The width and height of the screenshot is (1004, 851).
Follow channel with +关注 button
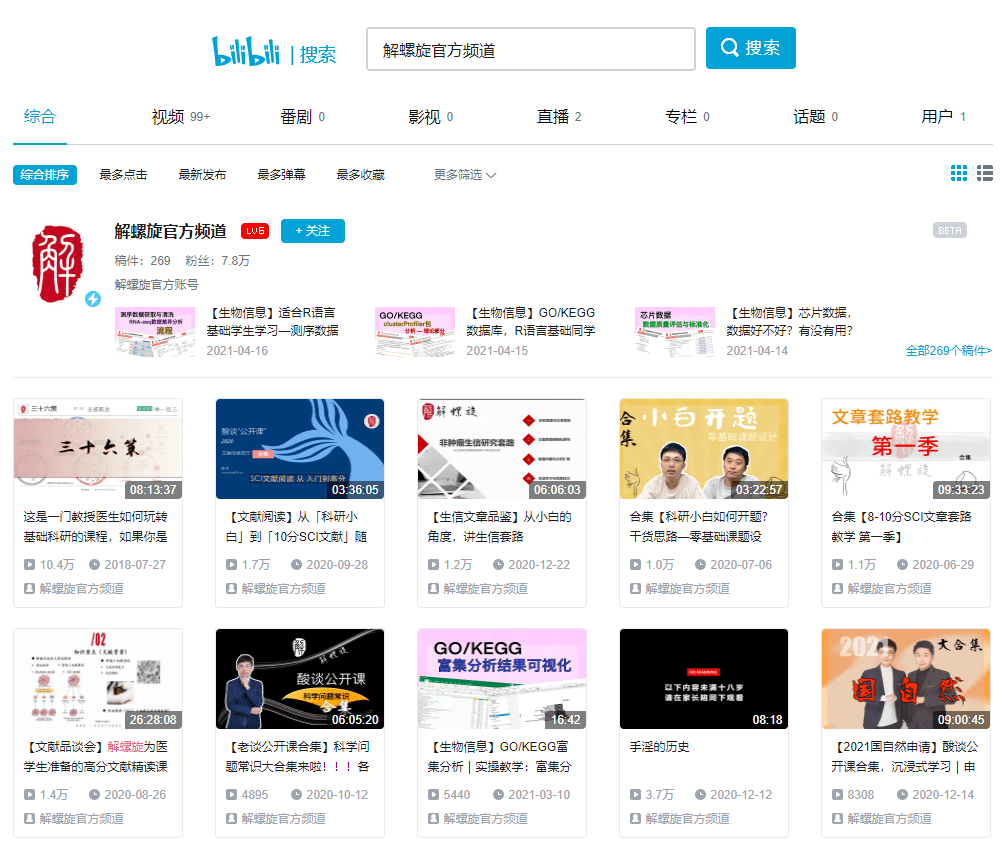(312, 231)
